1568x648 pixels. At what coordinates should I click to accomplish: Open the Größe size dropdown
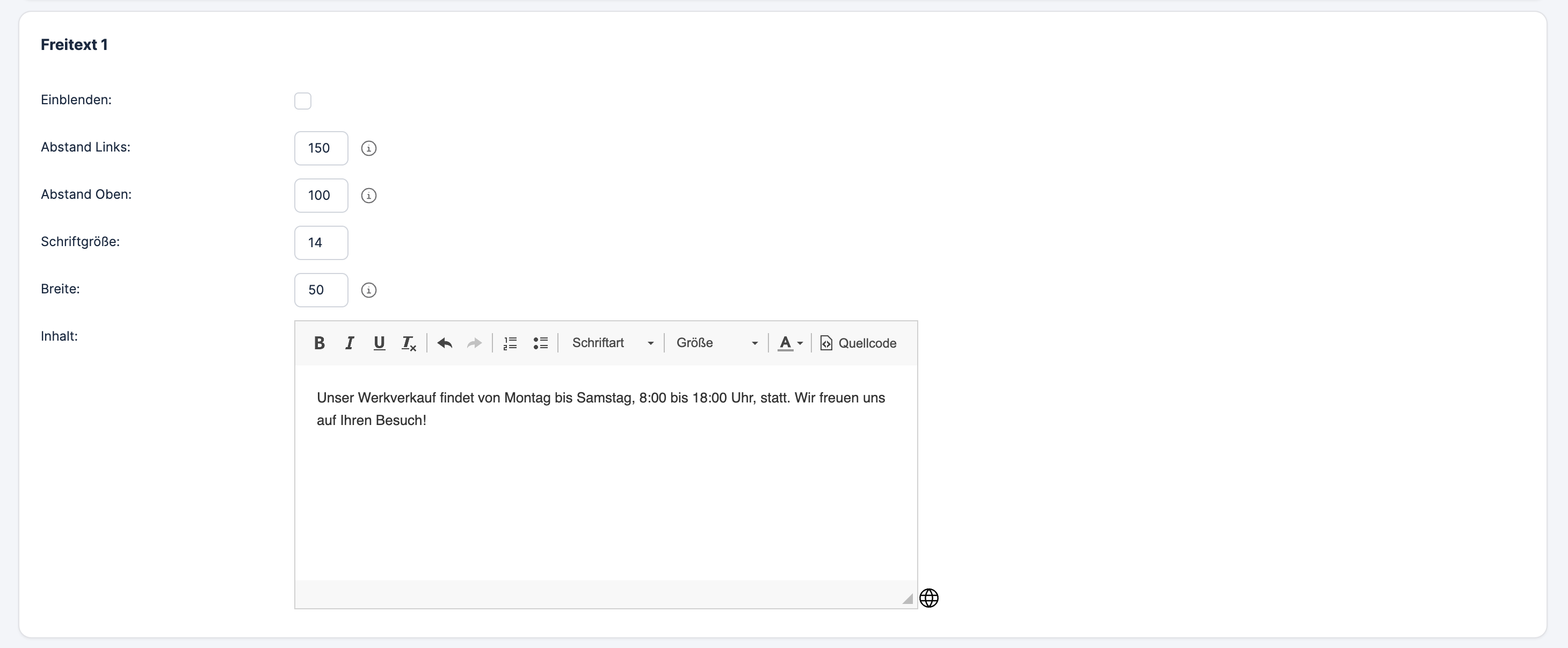tap(716, 343)
